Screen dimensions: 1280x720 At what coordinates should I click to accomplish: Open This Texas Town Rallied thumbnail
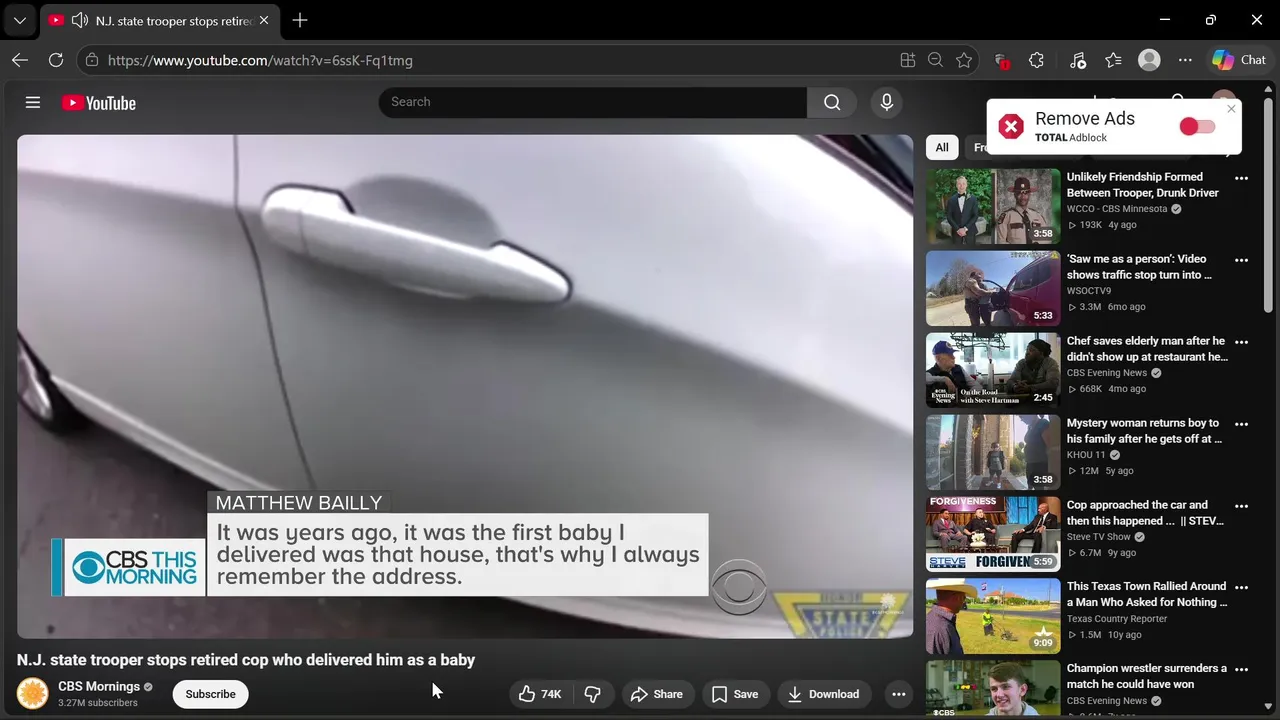click(x=993, y=616)
